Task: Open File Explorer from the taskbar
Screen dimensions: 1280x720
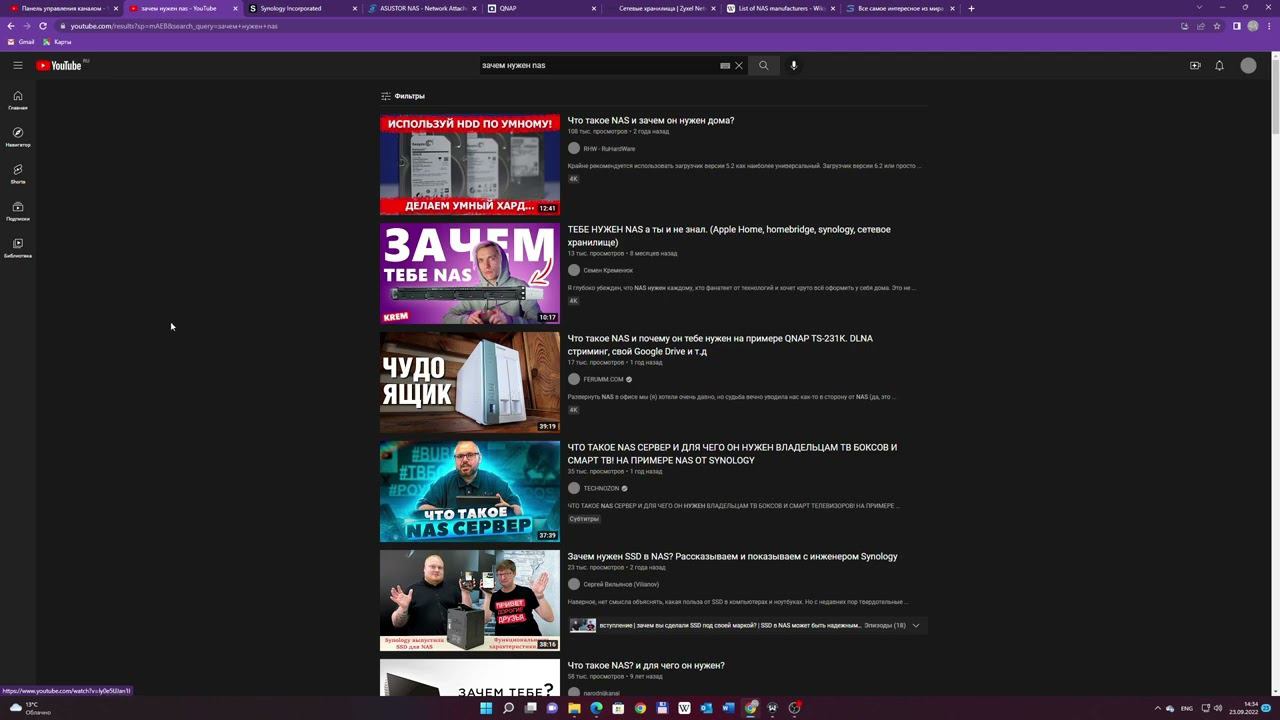Action: 574,708
